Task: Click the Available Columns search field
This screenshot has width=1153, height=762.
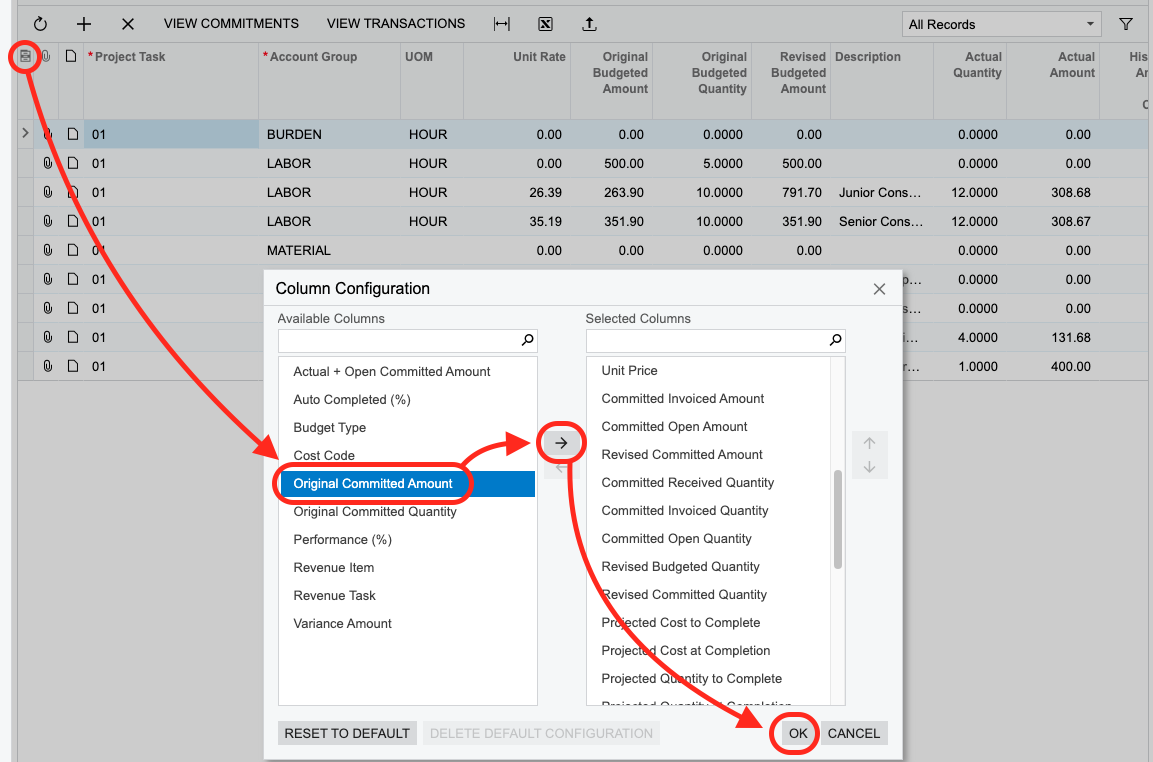Action: point(400,341)
